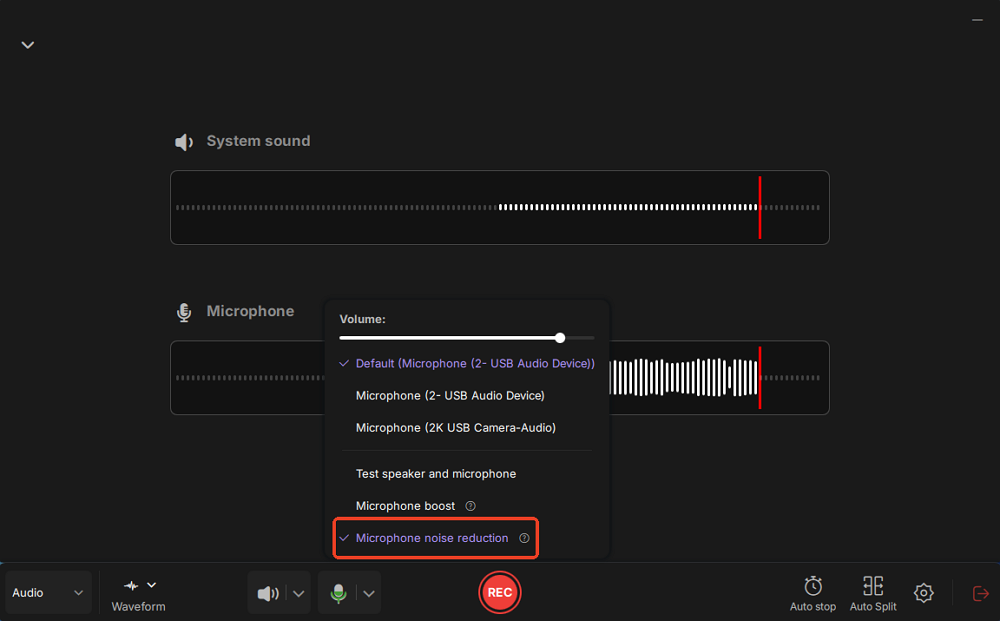1000x621 pixels.
Task: Open settings gear icon
Action: [x=923, y=593]
